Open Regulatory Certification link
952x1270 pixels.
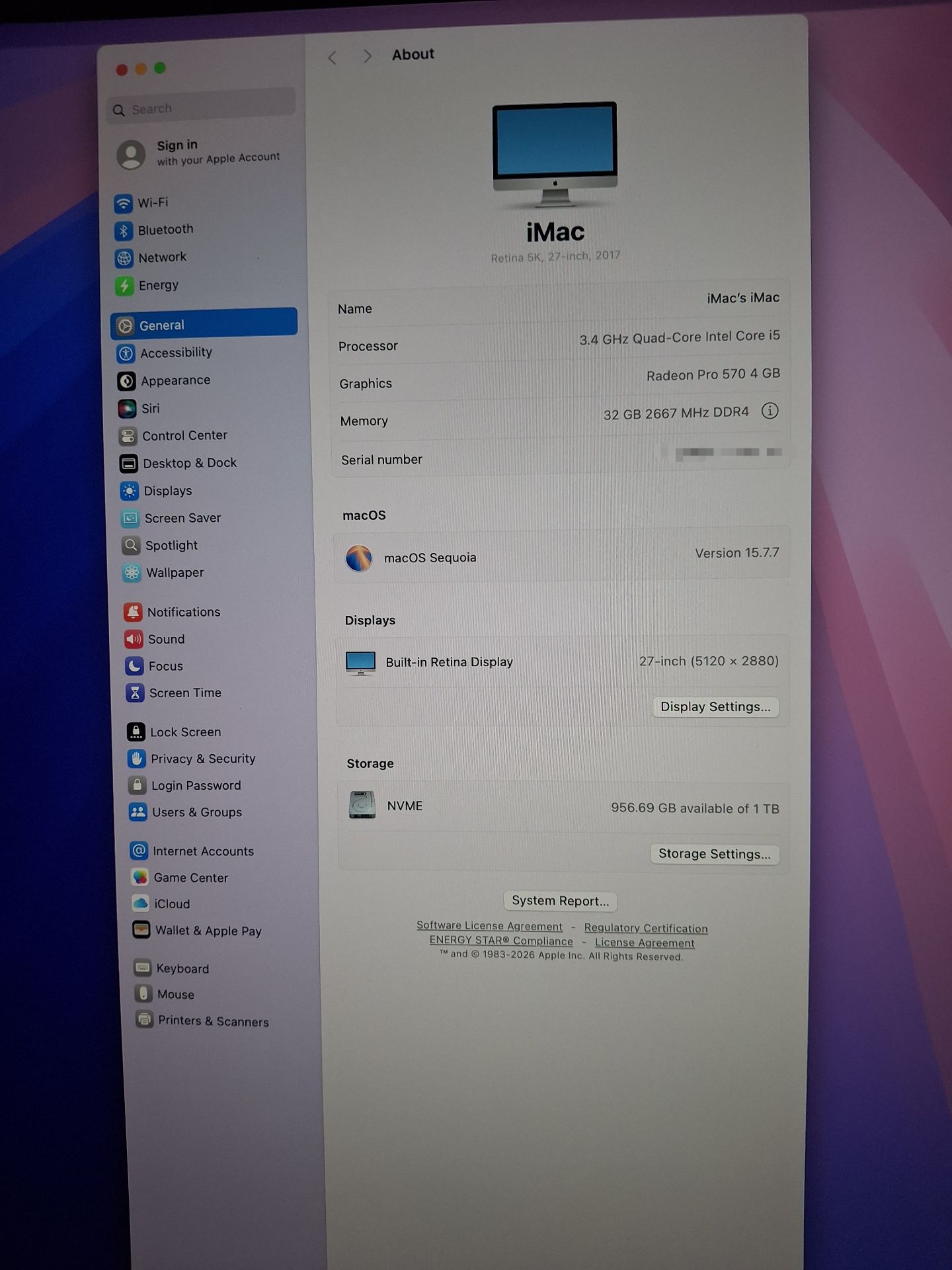pos(646,928)
